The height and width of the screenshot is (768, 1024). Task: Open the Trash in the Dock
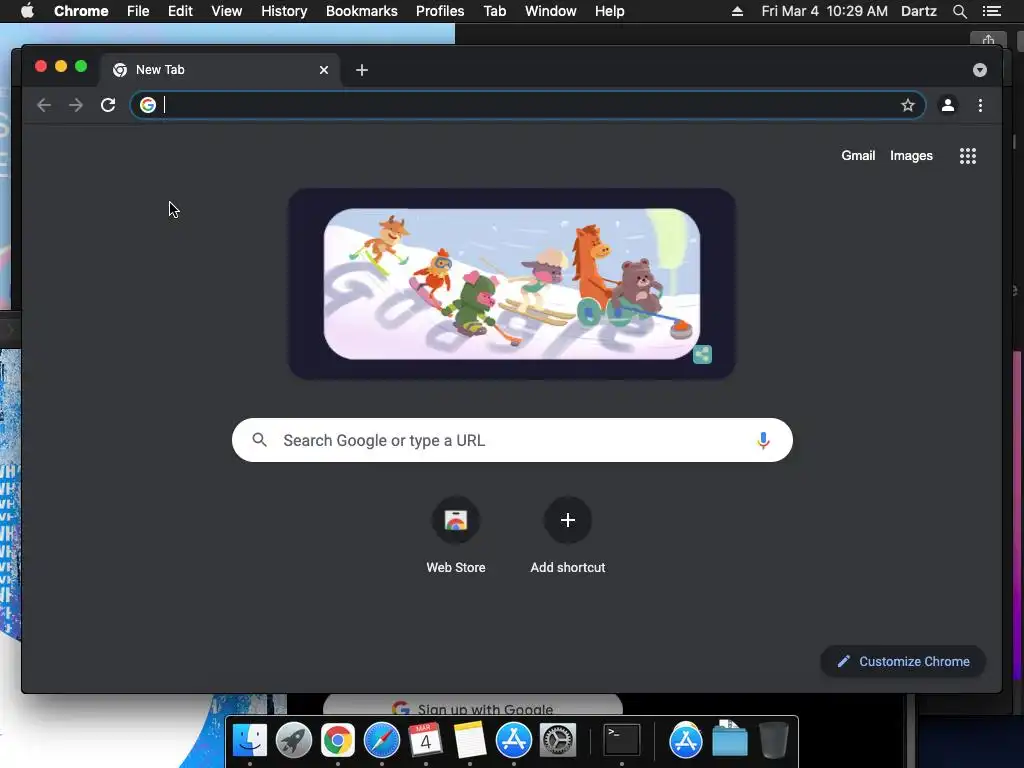(x=773, y=740)
